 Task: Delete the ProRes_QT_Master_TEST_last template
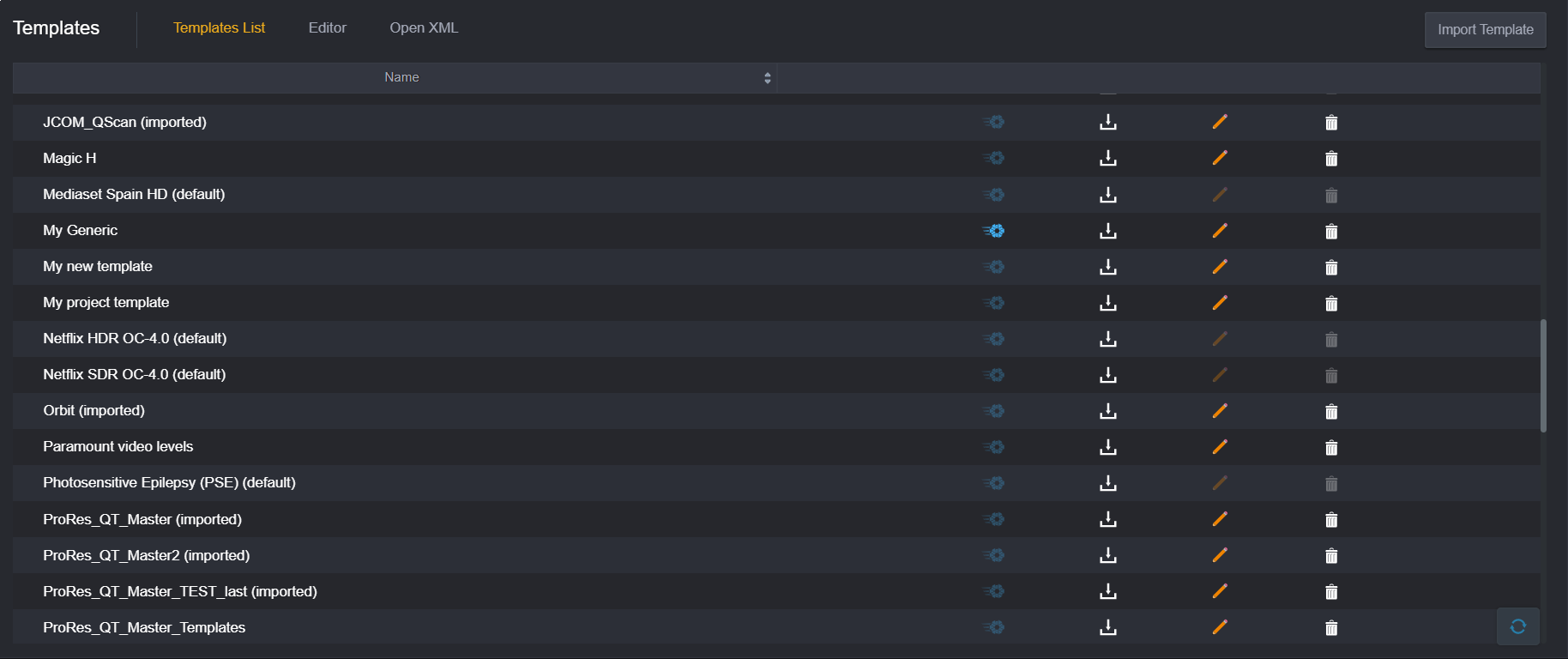click(x=1331, y=591)
